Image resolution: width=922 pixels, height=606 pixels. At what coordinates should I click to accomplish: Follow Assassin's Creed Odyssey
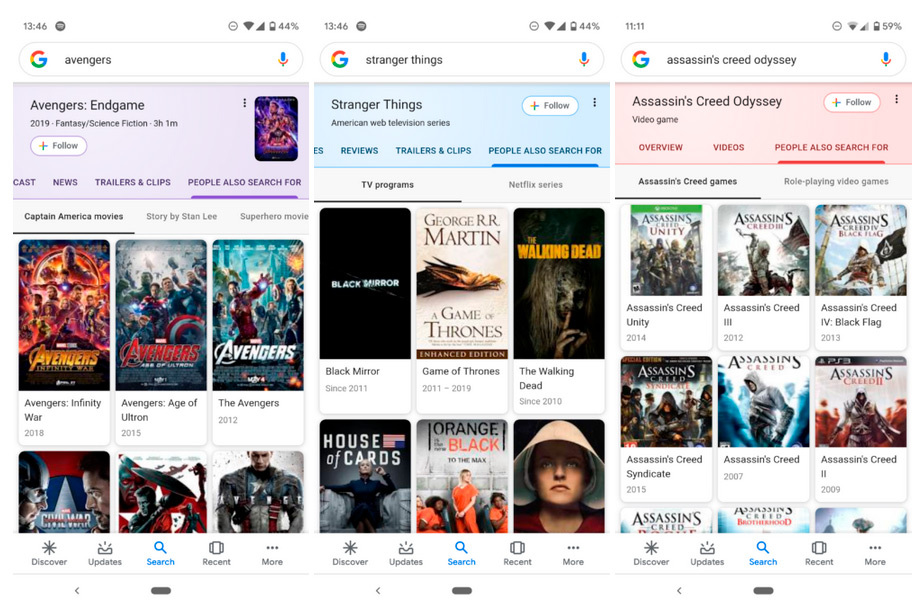coord(852,102)
